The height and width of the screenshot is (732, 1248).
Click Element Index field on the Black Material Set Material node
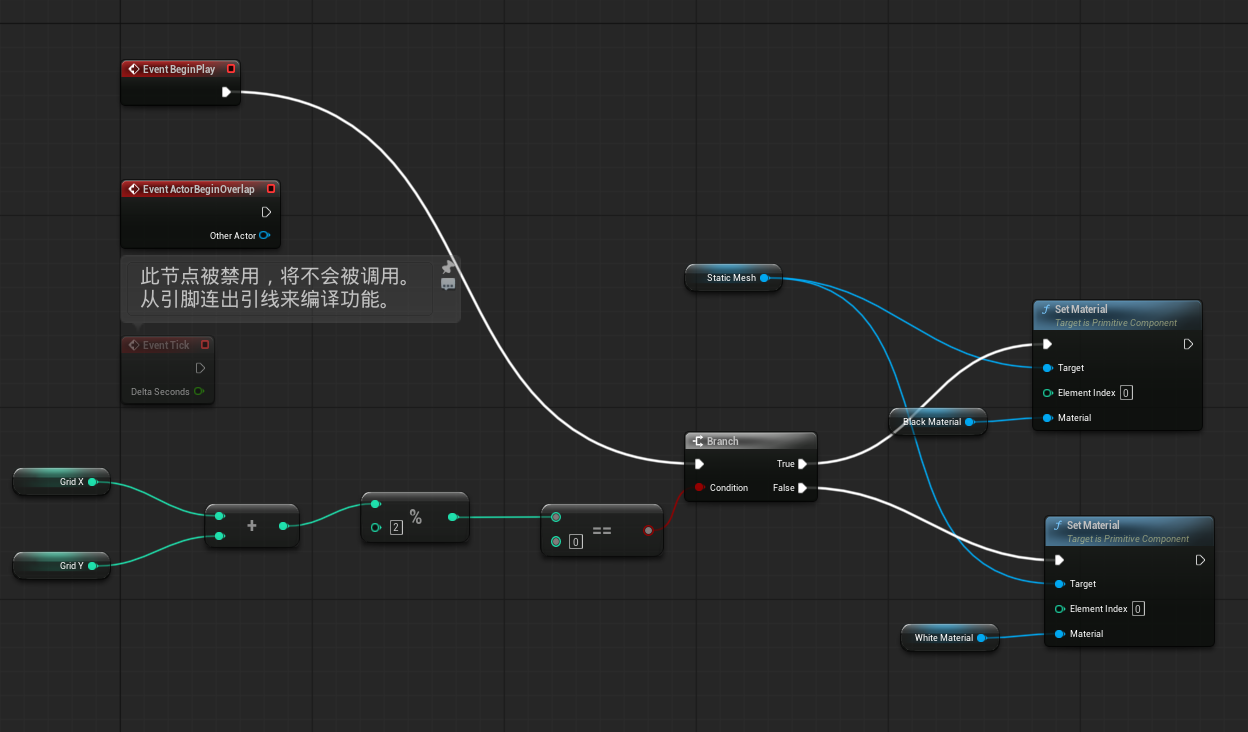click(x=1126, y=393)
